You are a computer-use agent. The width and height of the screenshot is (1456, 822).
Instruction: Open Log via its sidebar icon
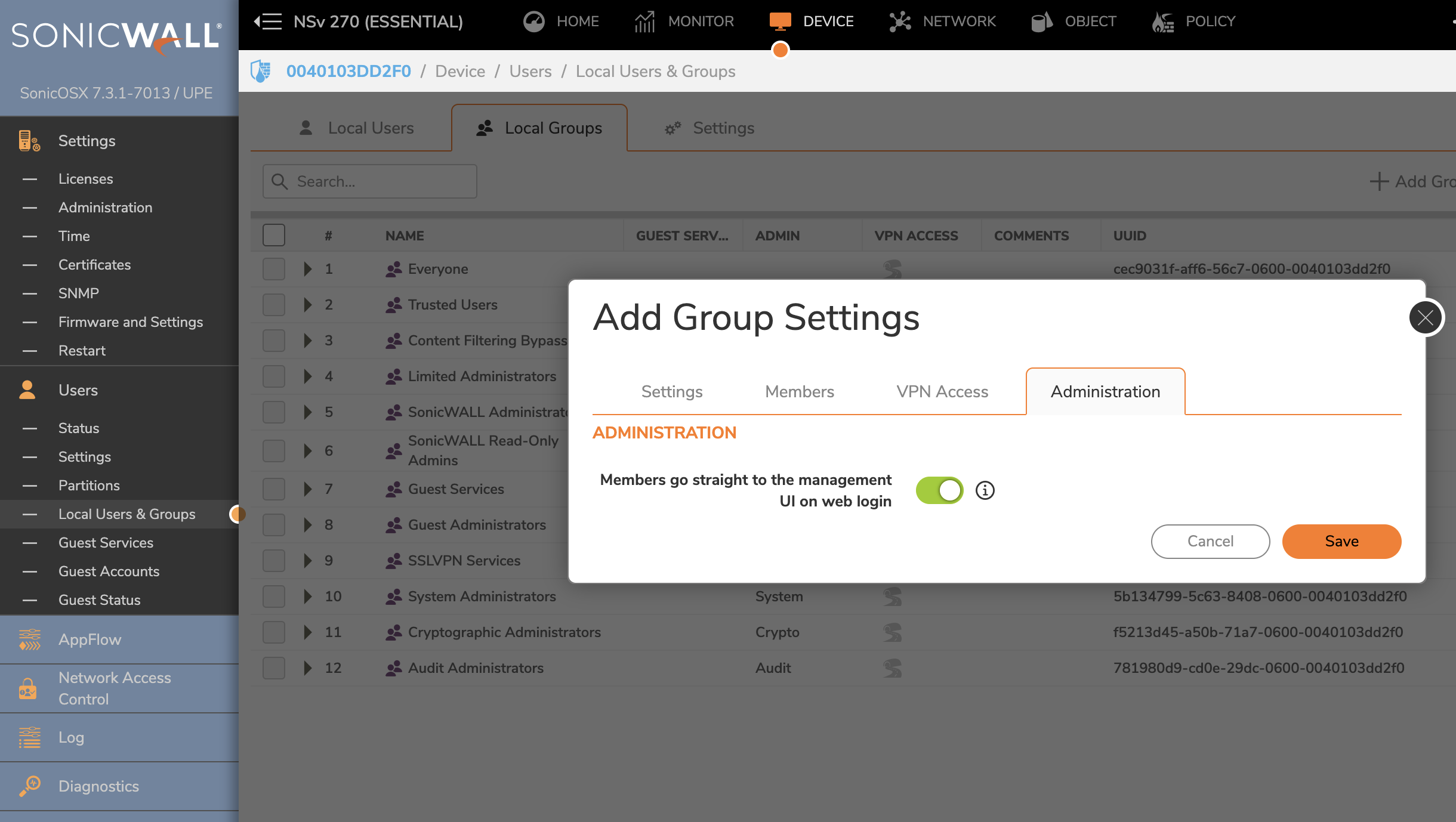[x=29, y=737]
